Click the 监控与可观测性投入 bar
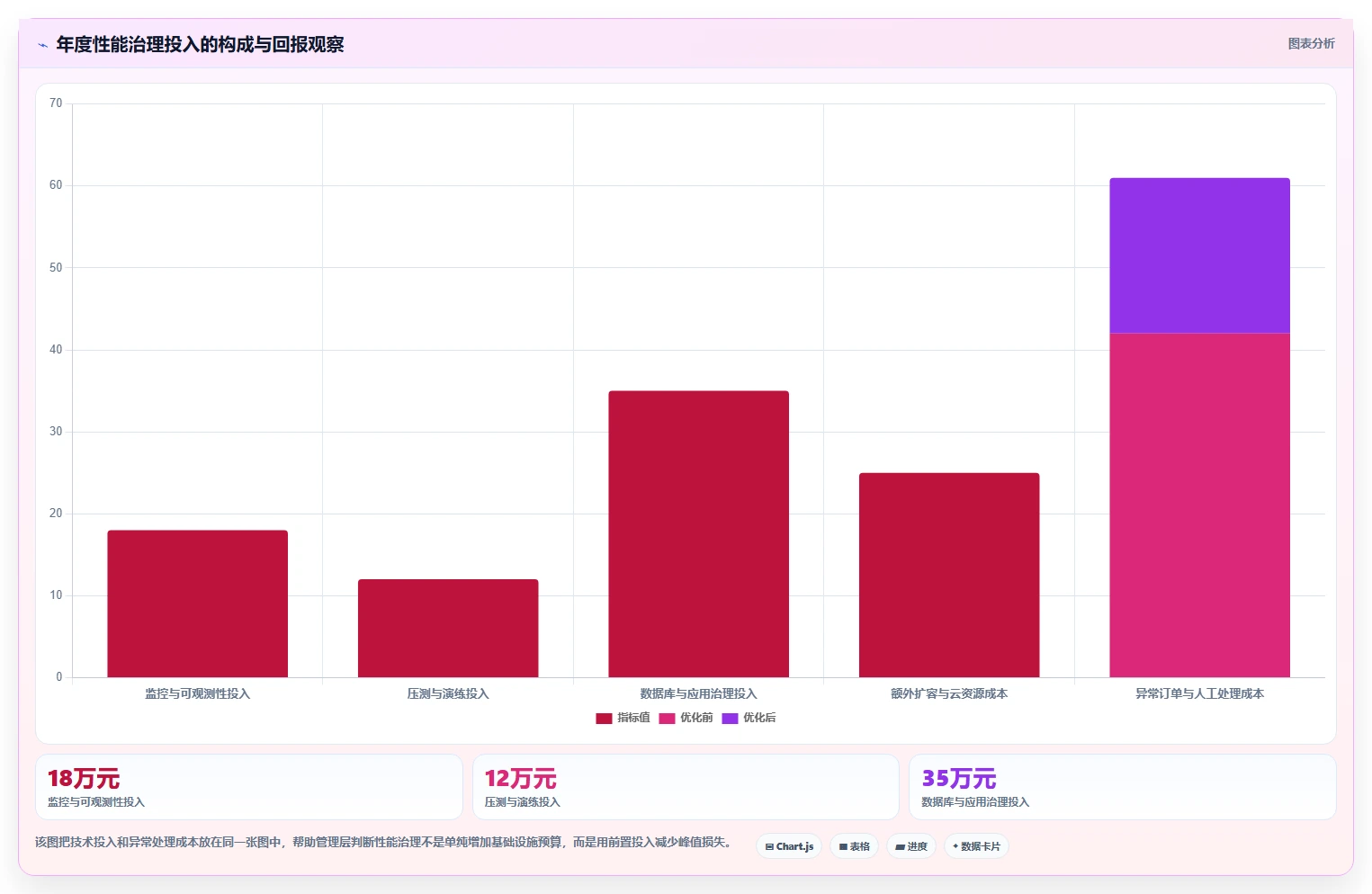Screen dimensions: 1372x894 198,603
